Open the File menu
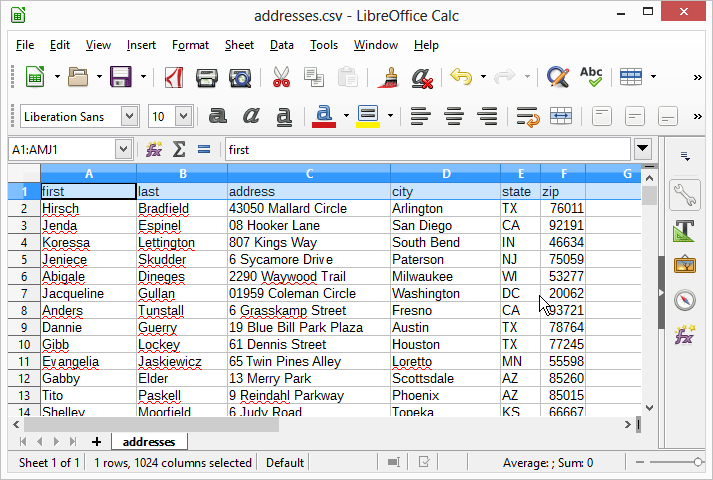This screenshot has height=480, width=713. 25,45
